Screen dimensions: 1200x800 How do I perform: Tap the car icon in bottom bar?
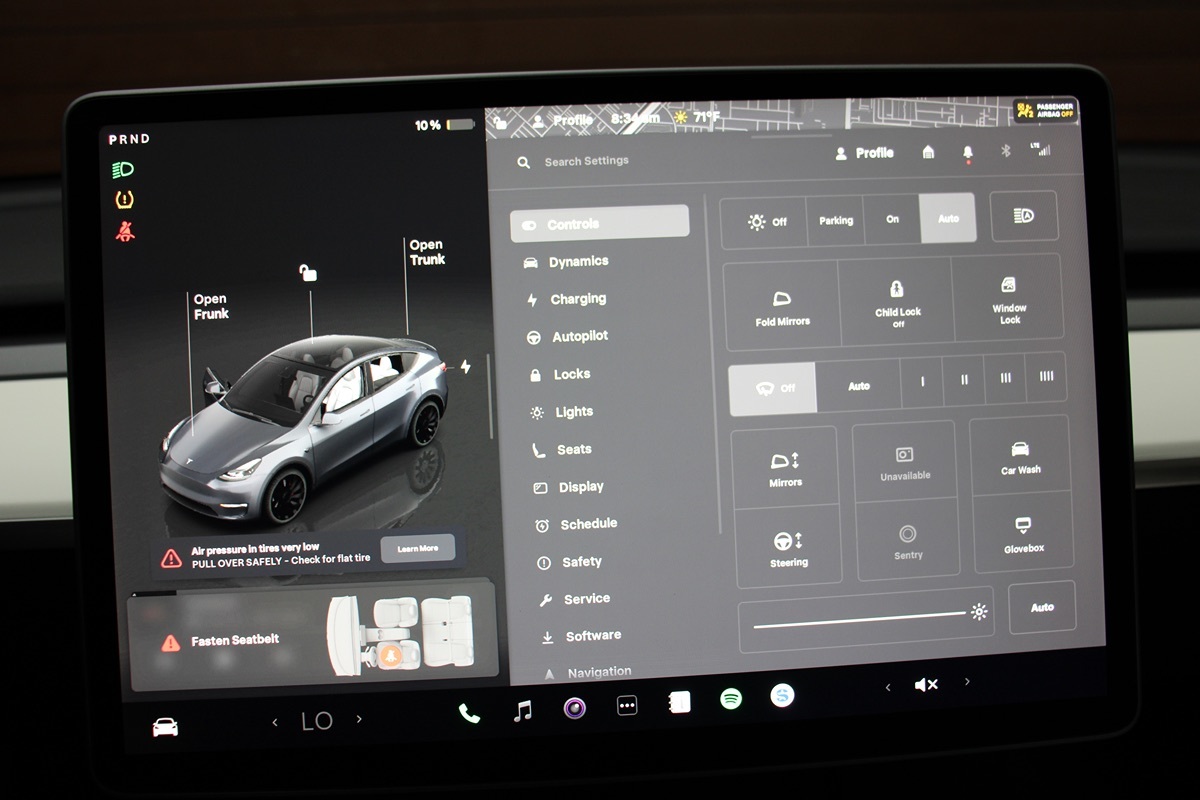[x=165, y=727]
